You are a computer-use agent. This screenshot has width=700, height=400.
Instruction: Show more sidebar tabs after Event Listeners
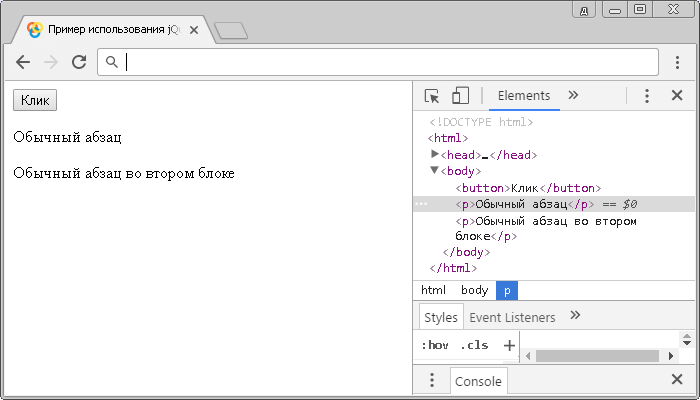pyautogui.click(x=575, y=315)
